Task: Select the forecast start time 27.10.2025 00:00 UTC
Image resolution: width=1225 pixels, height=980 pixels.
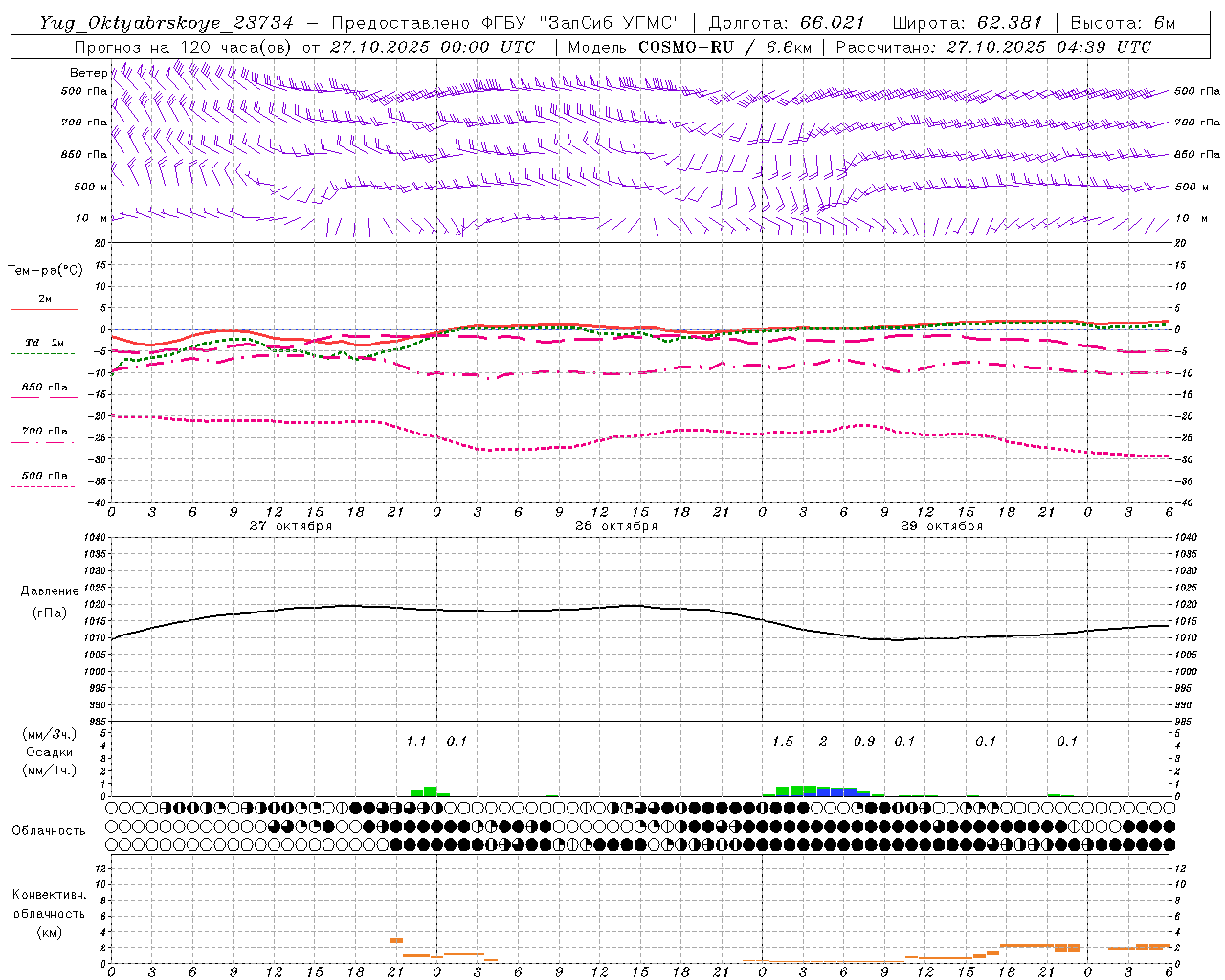Action: [x=433, y=47]
